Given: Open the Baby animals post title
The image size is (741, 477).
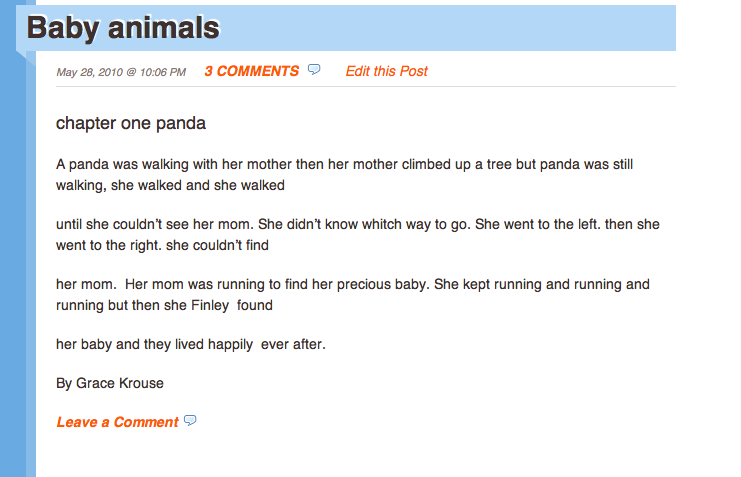Looking at the screenshot, I should point(123,27).
